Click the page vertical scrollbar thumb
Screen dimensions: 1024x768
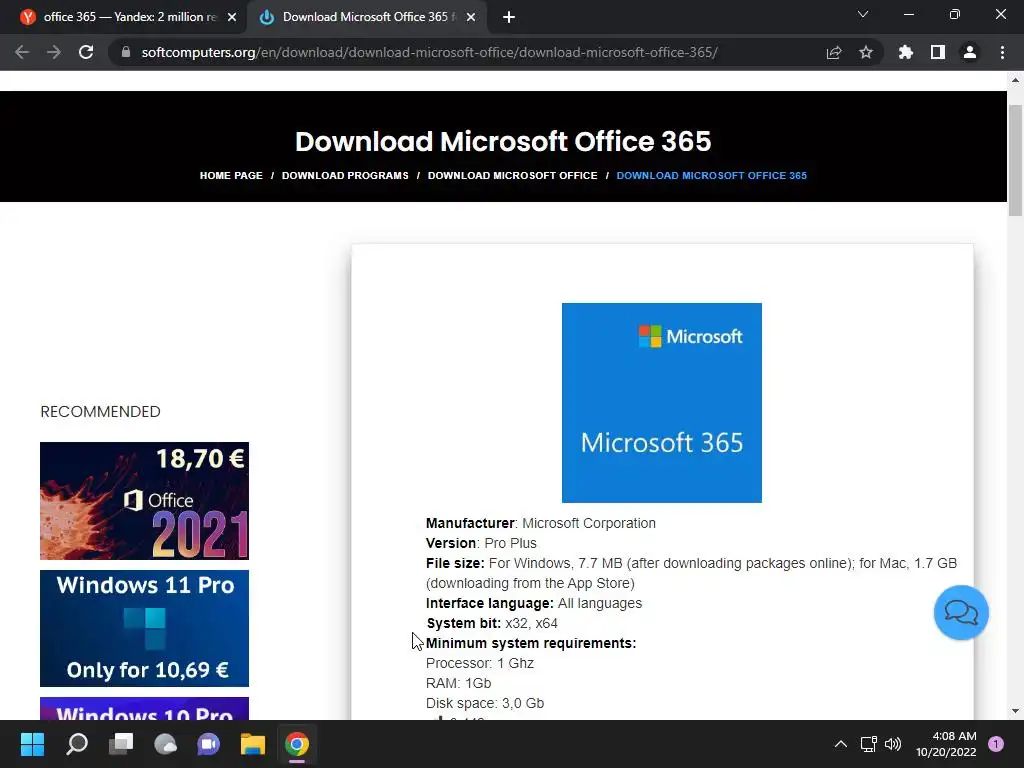1015,160
